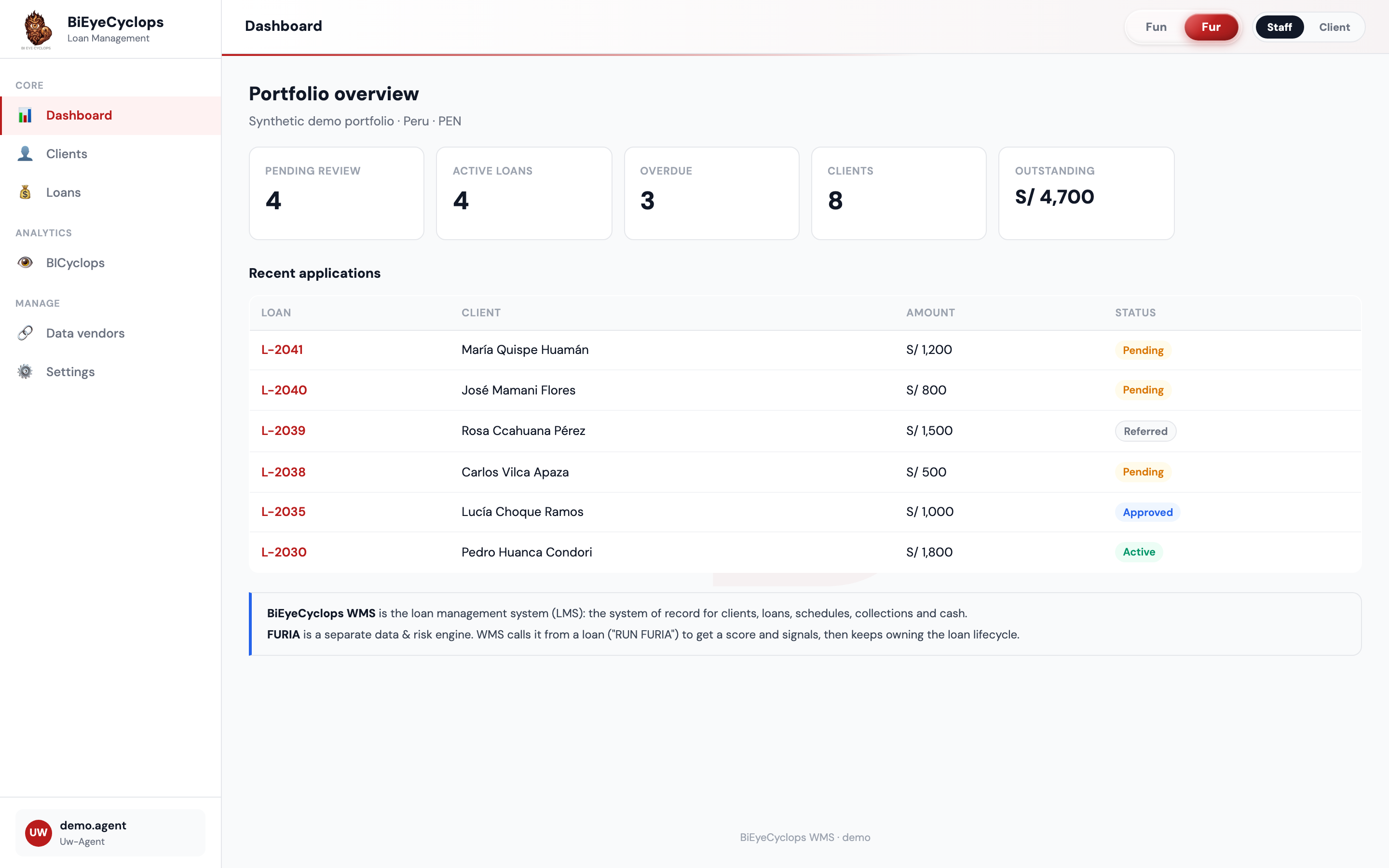The height and width of the screenshot is (868, 1389).
Task: Open loan L-2035
Action: 284,512
